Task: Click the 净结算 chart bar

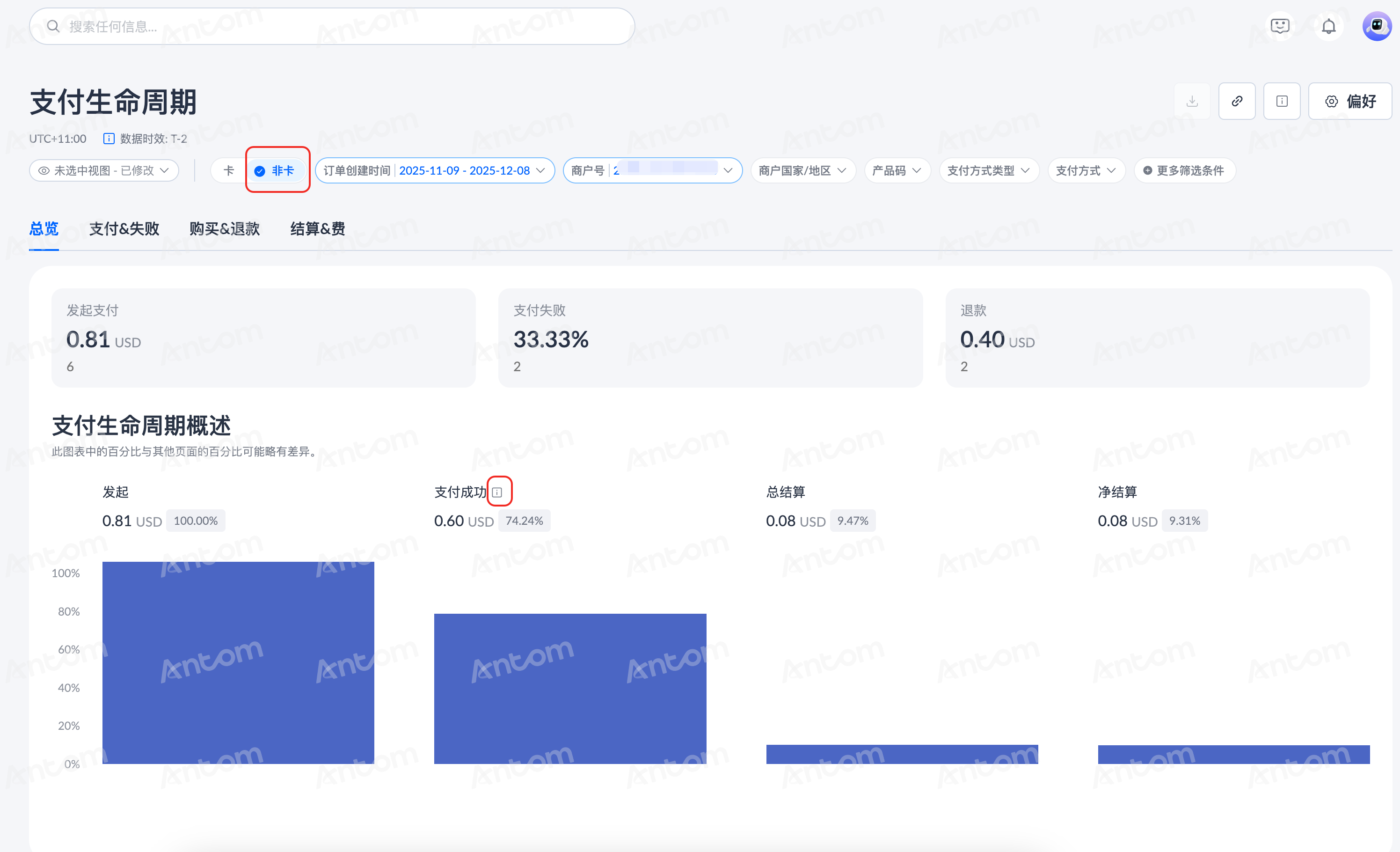Action: (x=1233, y=754)
